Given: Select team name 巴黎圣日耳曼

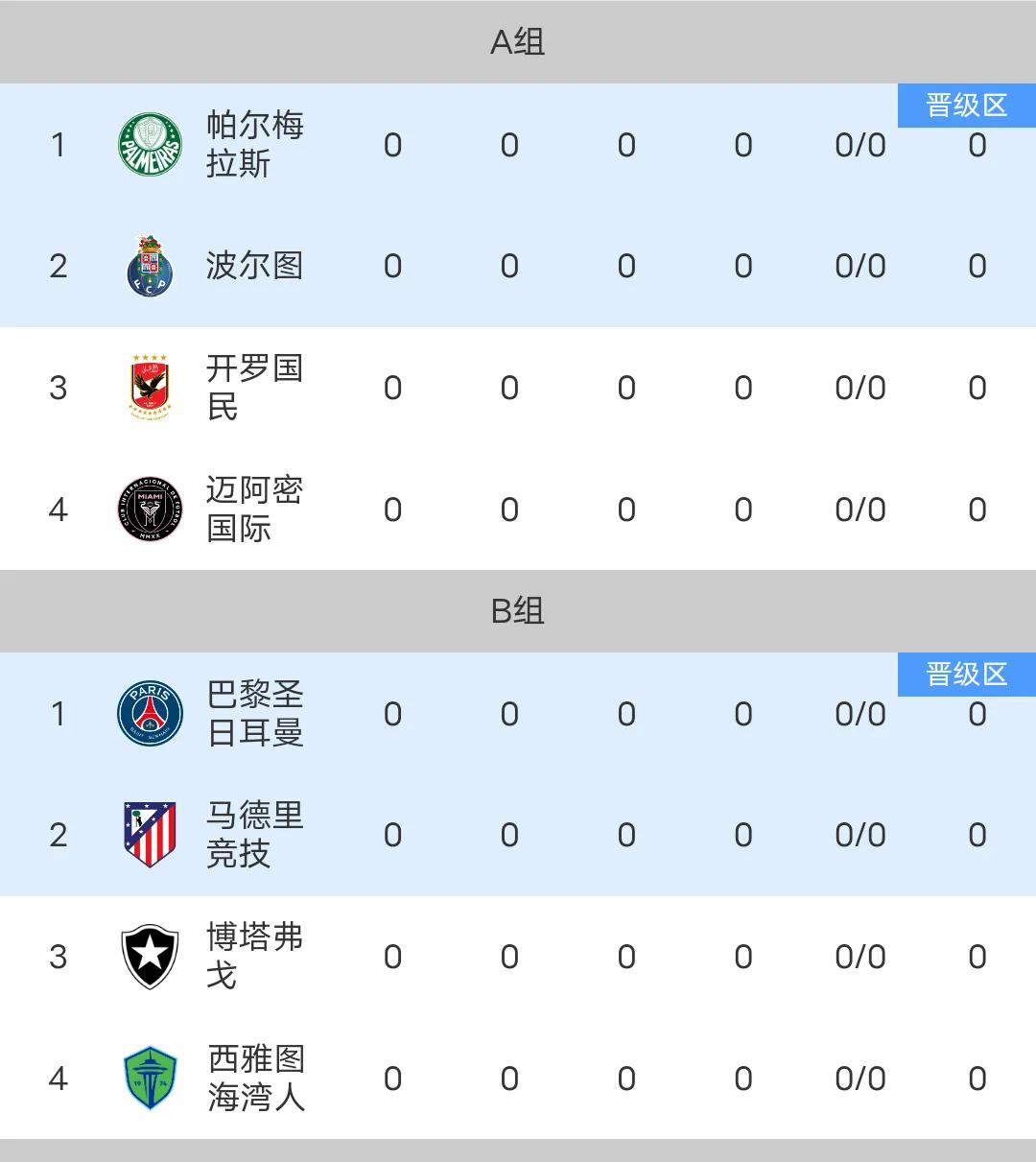Looking at the screenshot, I should (255, 714).
